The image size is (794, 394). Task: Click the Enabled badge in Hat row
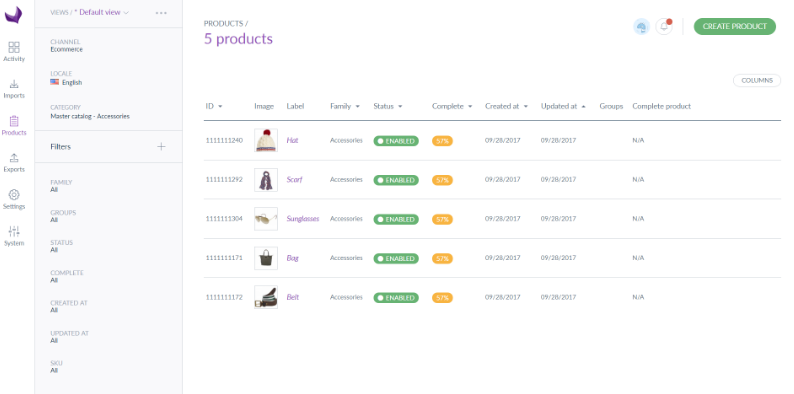pyautogui.click(x=396, y=141)
